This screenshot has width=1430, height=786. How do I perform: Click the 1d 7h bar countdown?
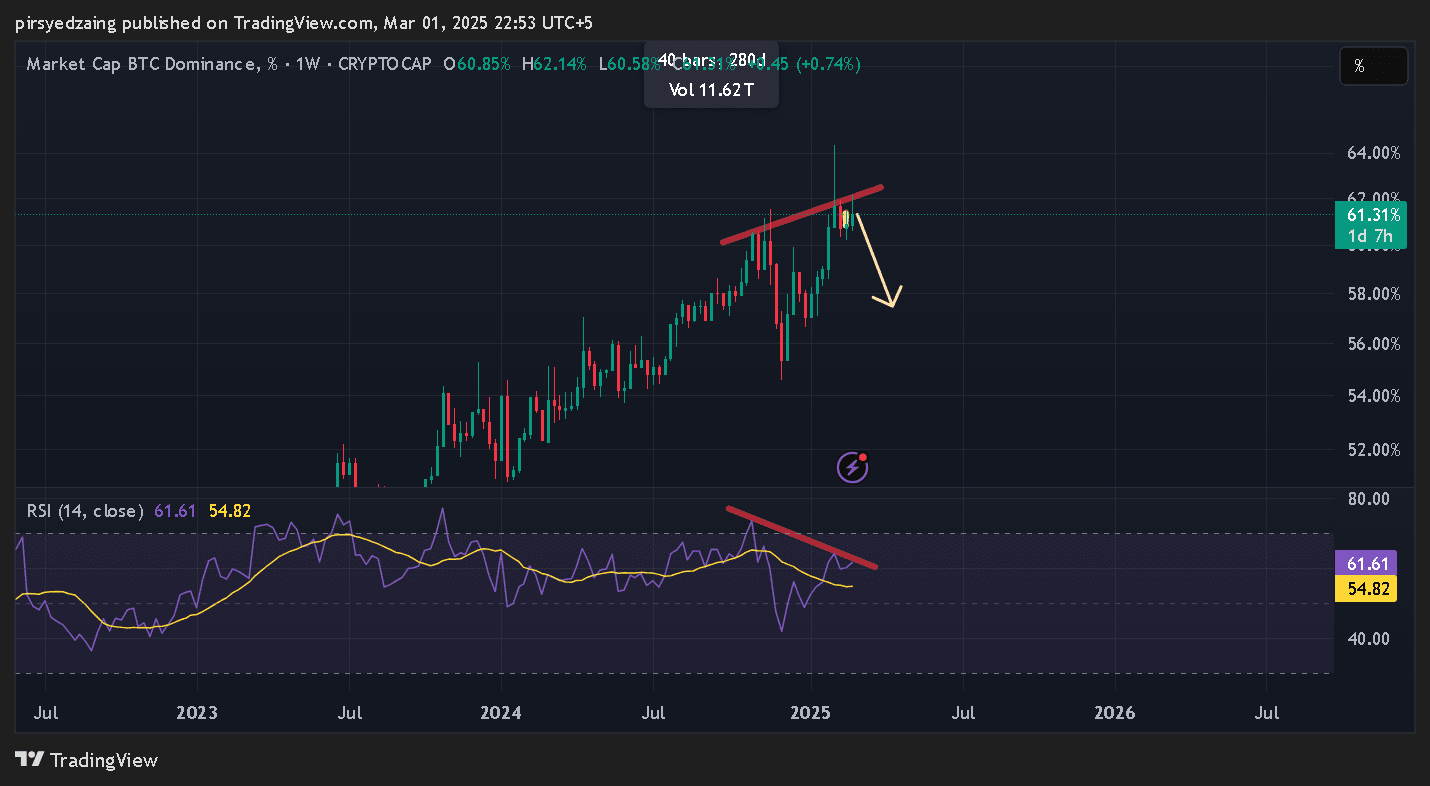click(1371, 236)
